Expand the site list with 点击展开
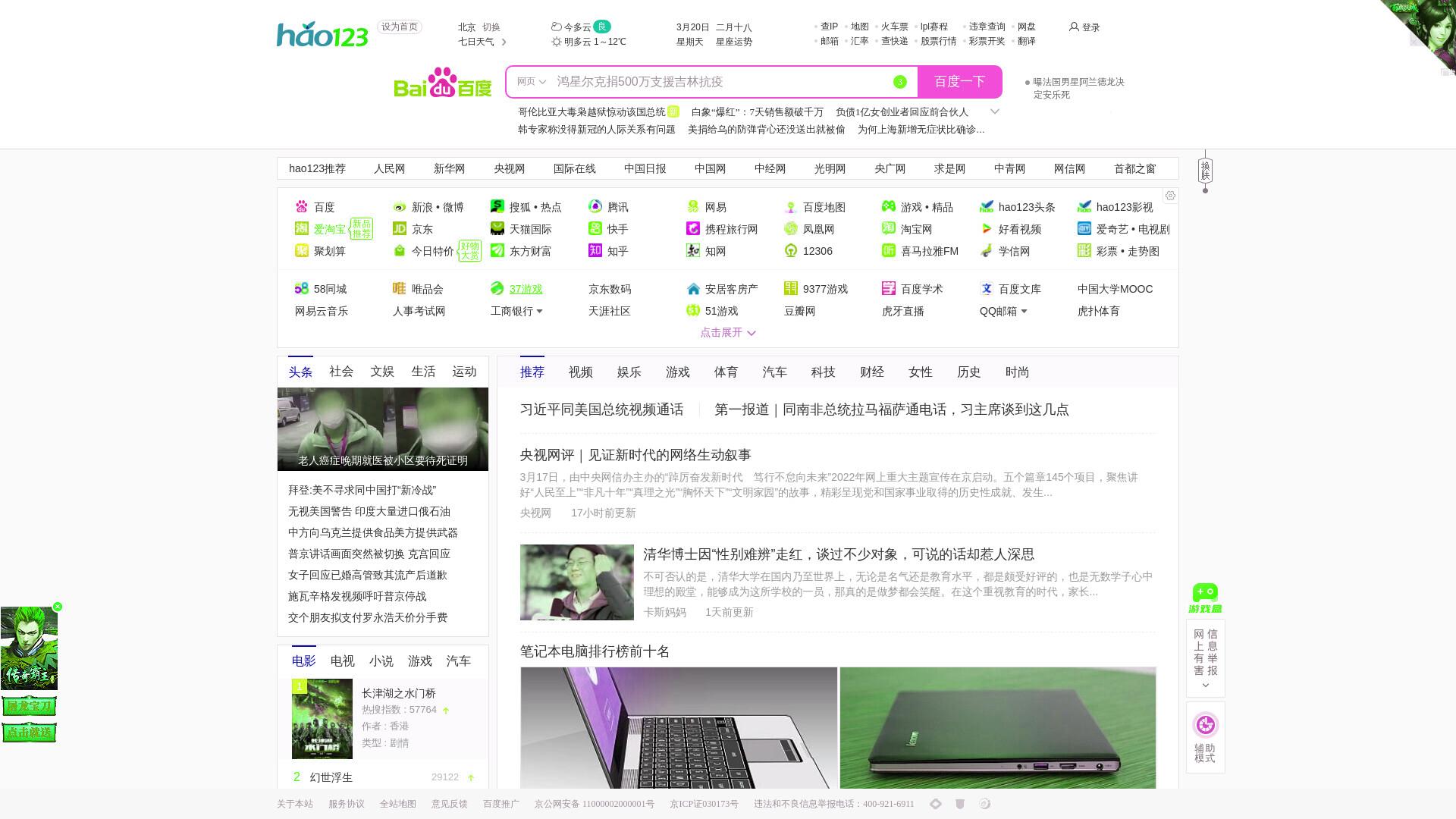Image resolution: width=1456 pixels, height=819 pixels. point(728,332)
